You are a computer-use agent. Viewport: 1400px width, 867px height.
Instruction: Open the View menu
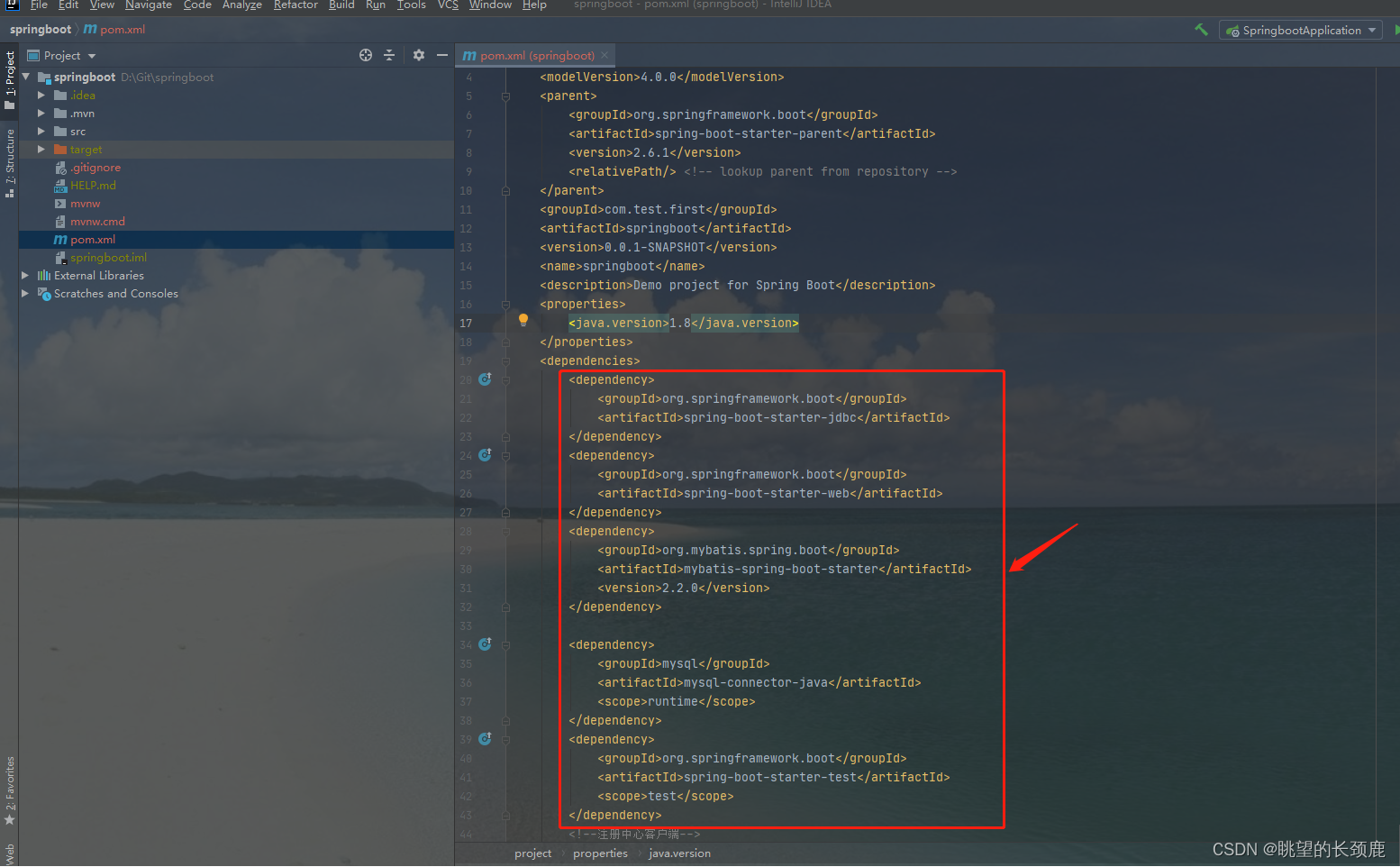[x=102, y=5]
